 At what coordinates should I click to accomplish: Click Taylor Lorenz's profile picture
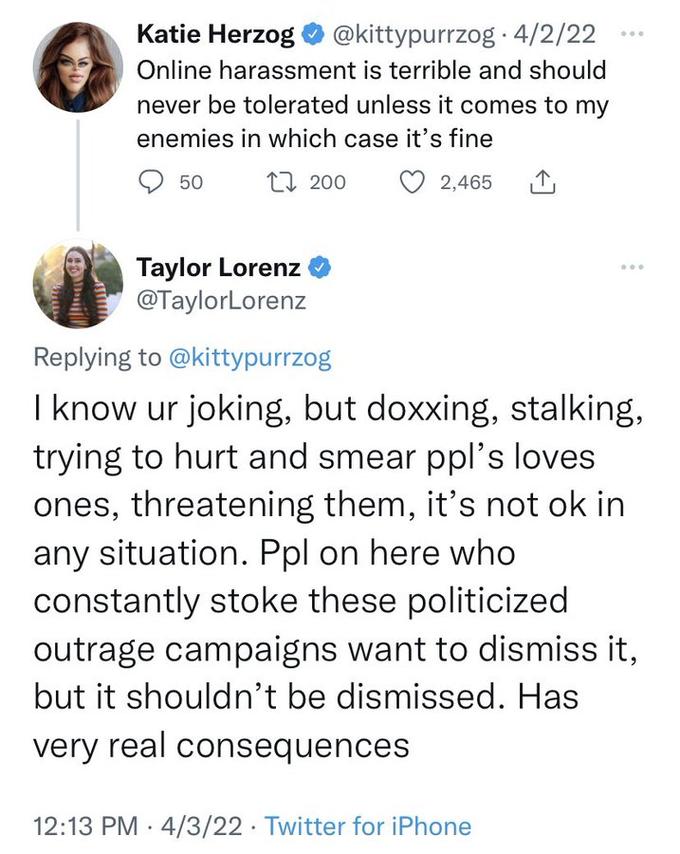point(76,290)
